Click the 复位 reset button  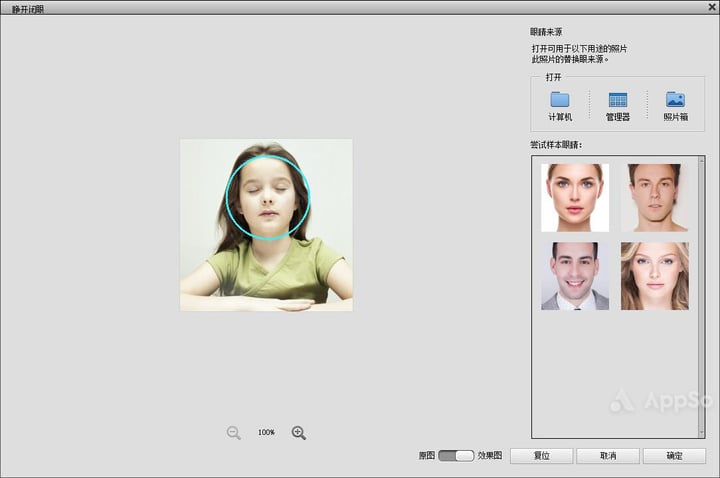coord(541,456)
